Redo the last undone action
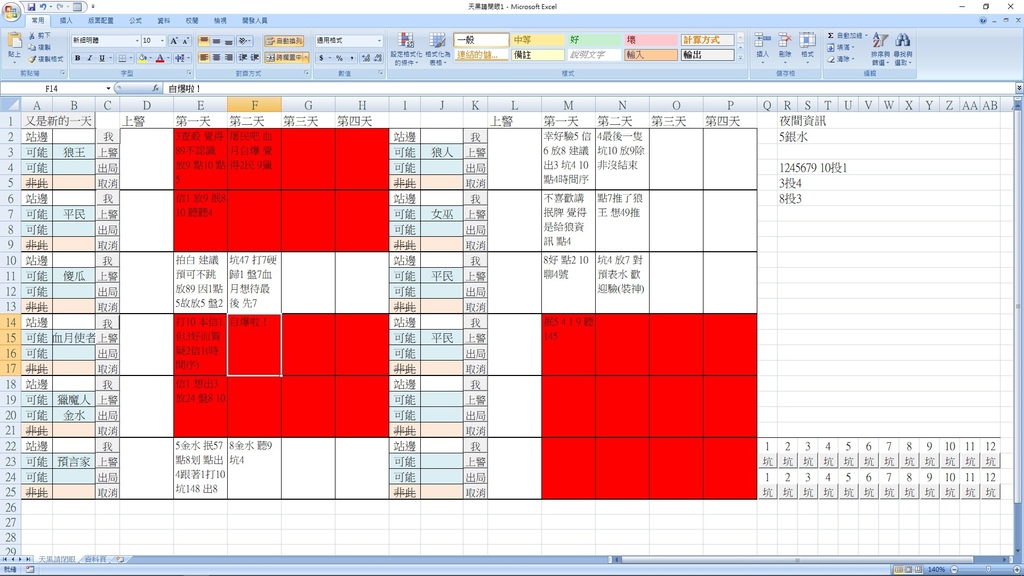Screen dimensions: 1024x576 pos(58,7)
